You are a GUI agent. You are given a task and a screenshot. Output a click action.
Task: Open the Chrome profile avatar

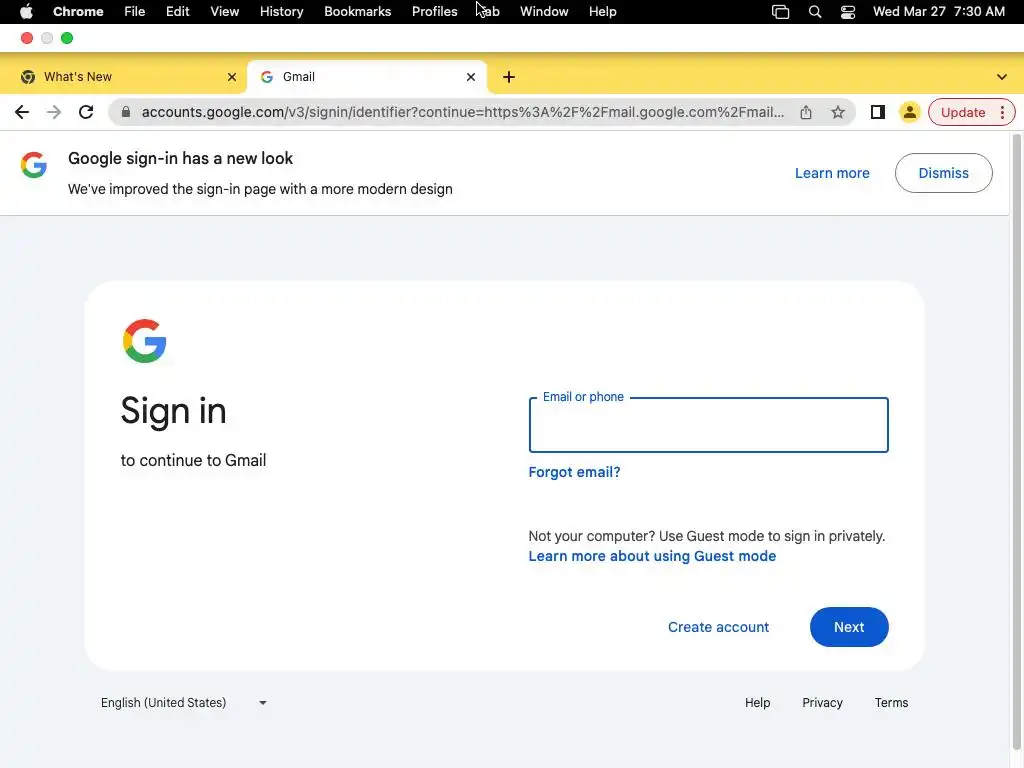coord(909,112)
